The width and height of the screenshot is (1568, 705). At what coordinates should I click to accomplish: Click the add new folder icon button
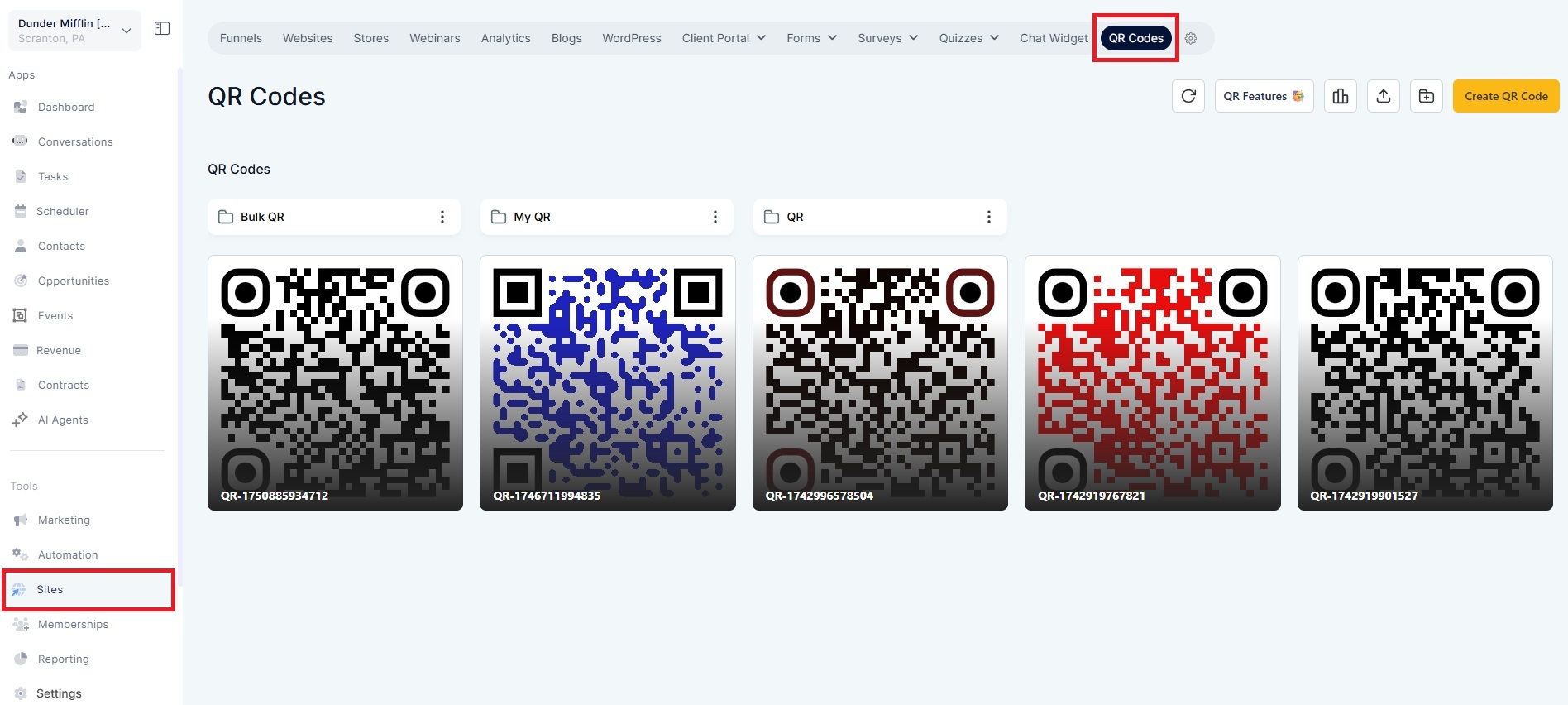point(1427,96)
